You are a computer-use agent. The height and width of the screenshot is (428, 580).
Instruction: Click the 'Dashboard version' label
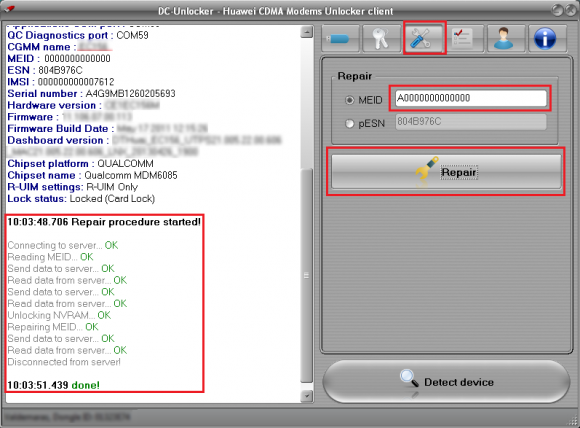(55, 141)
